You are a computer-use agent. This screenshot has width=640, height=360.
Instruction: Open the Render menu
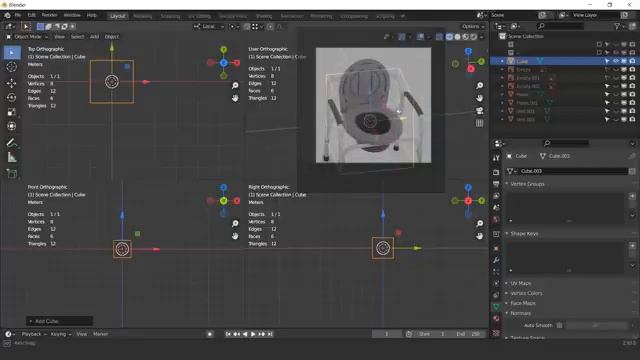tap(49, 15)
